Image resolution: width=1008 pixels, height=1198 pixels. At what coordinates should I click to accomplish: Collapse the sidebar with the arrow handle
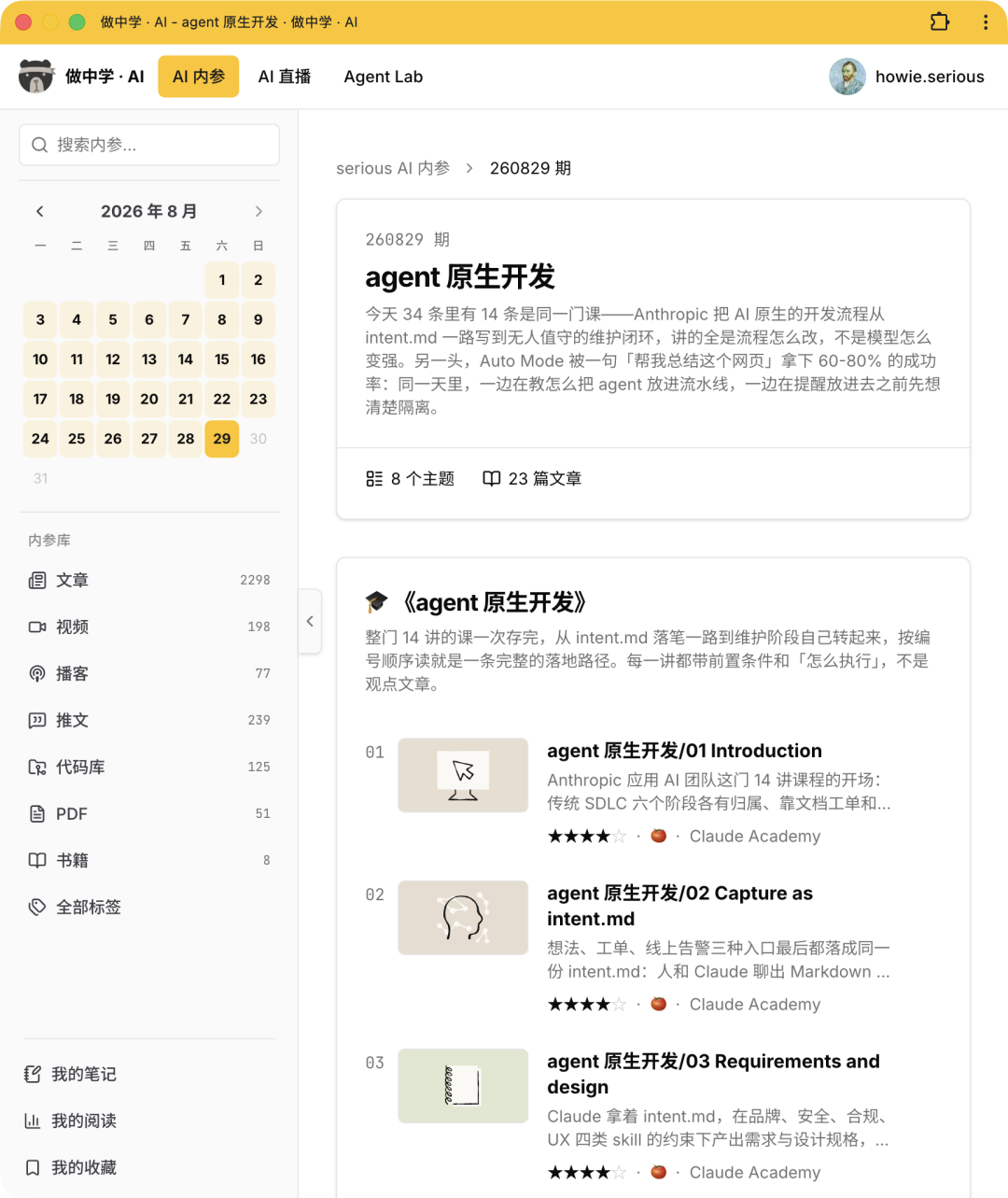[310, 621]
